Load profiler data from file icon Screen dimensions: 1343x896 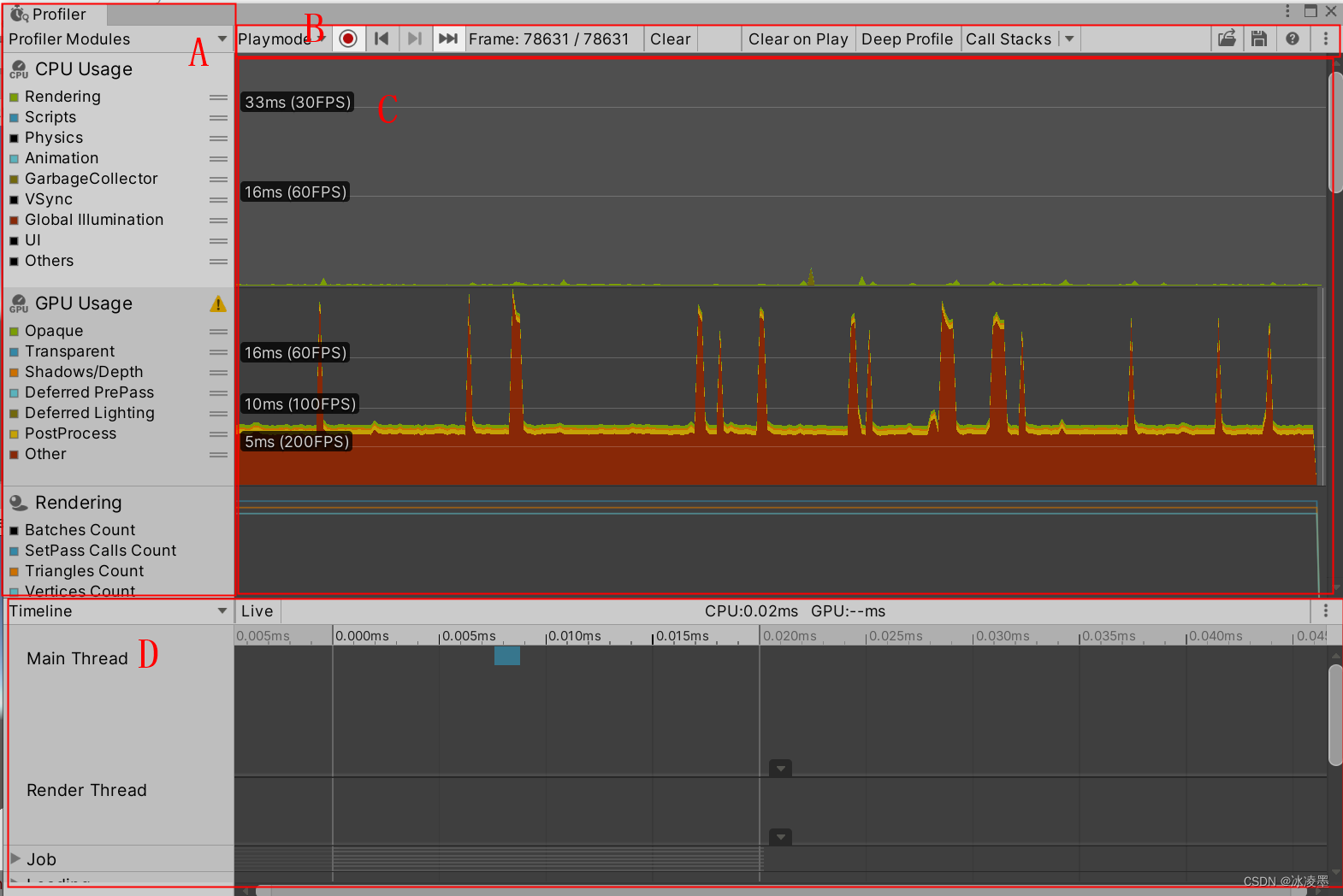coord(1227,38)
